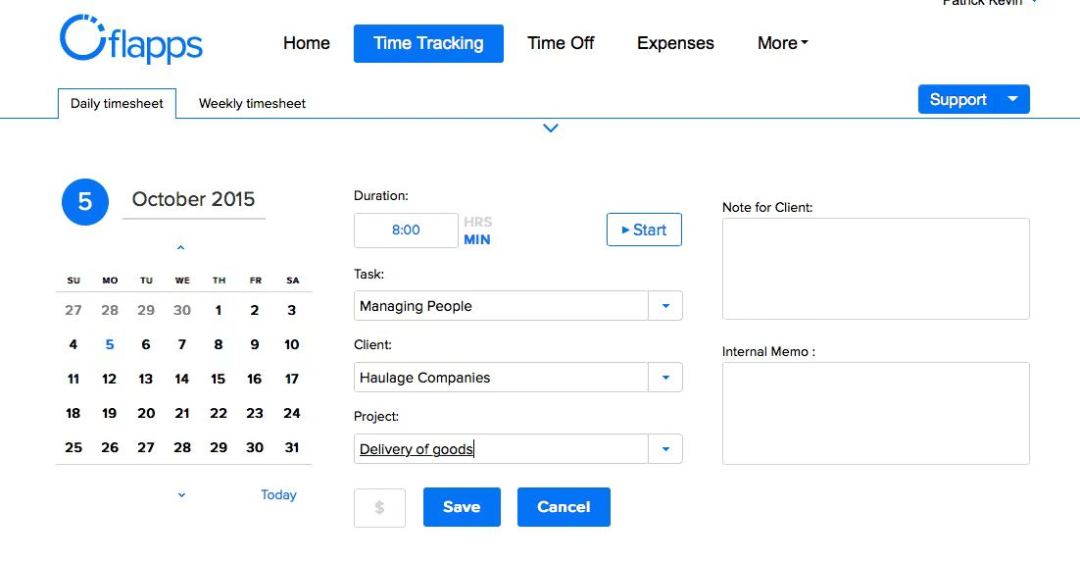Click the blue day 5 circle badge
This screenshot has height=563, width=1080.
[x=85, y=201]
